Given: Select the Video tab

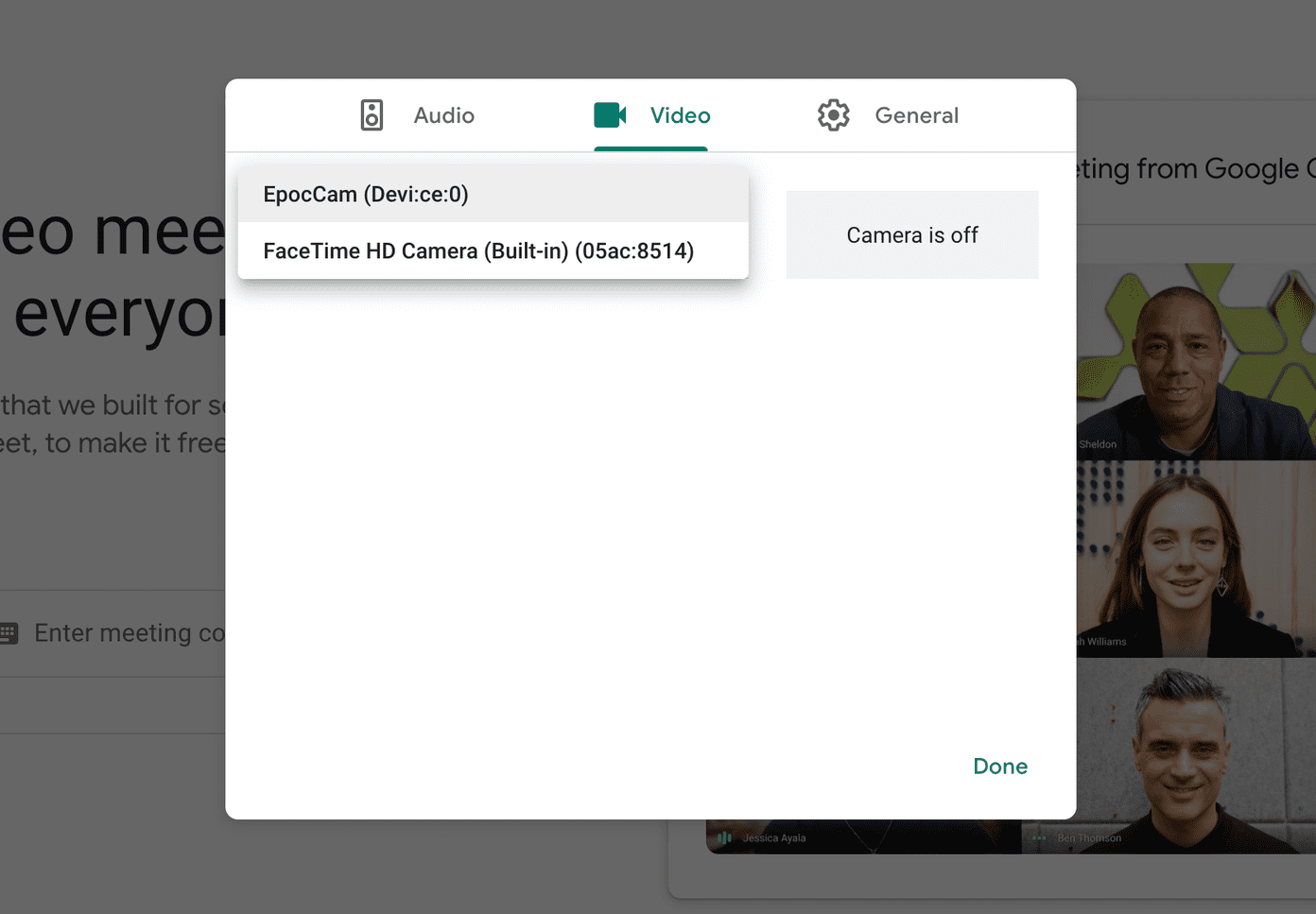Looking at the screenshot, I should (x=651, y=115).
